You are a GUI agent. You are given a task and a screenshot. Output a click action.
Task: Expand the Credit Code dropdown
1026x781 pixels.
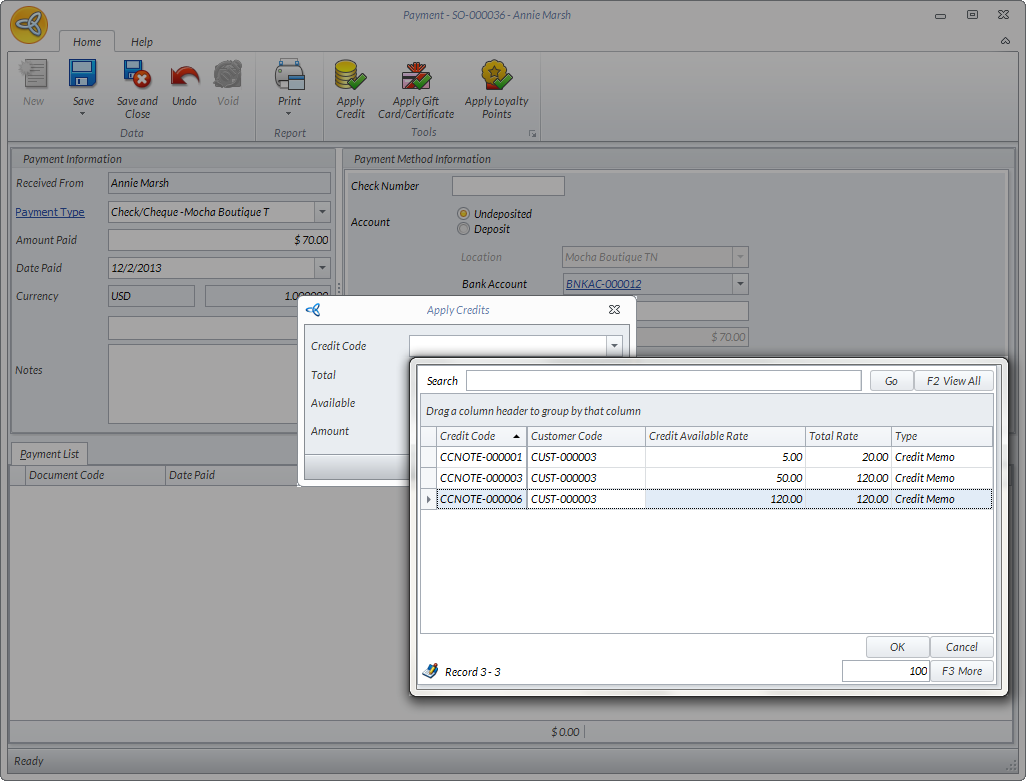pyautogui.click(x=614, y=346)
